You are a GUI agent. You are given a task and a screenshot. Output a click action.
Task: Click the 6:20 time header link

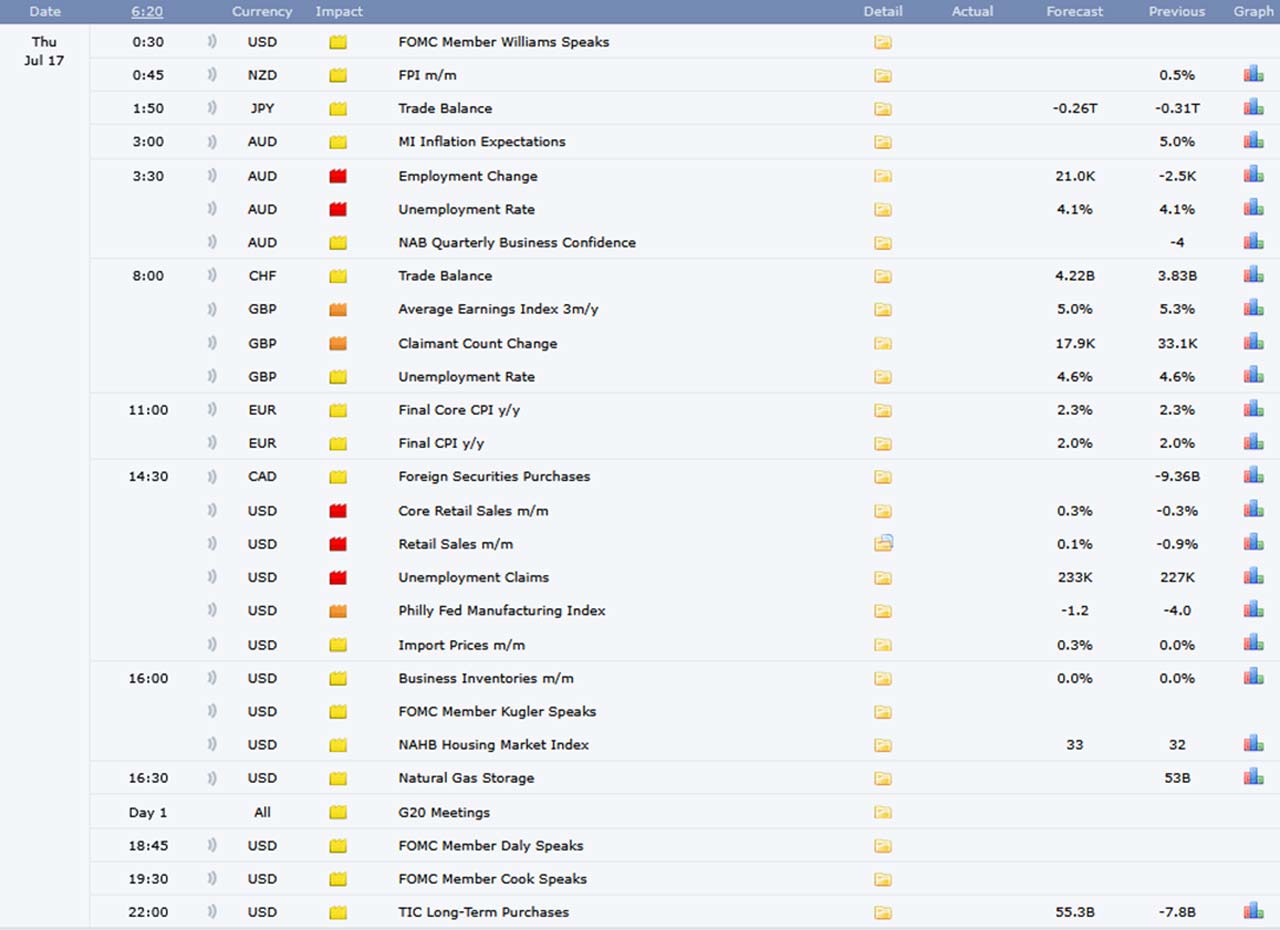(x=147, y=11)
